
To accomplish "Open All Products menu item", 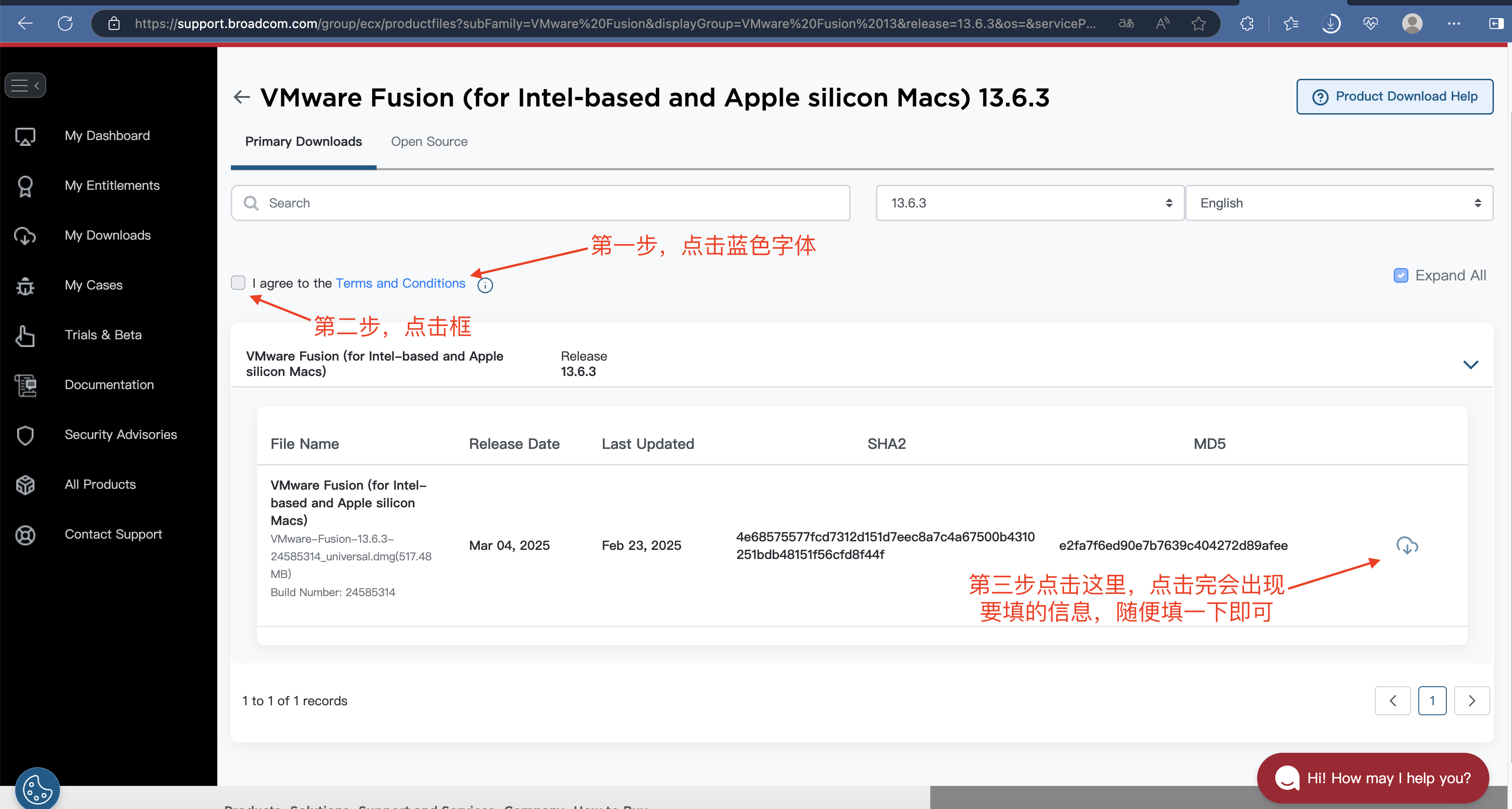I will pyautogui.click(x=100, y=485).
